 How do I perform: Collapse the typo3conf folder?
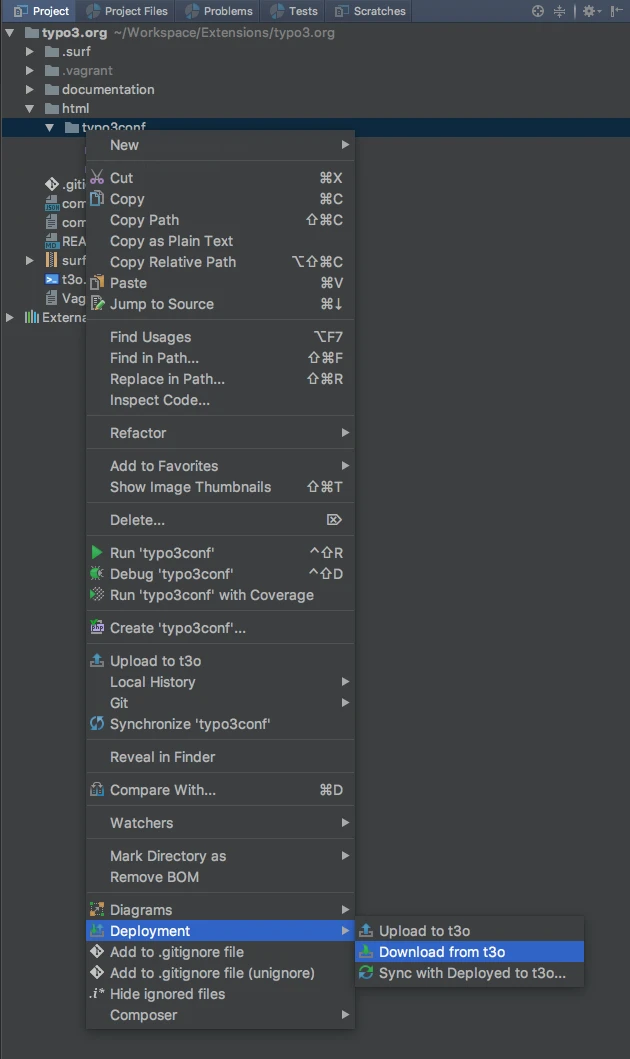[x=49, y=127]
